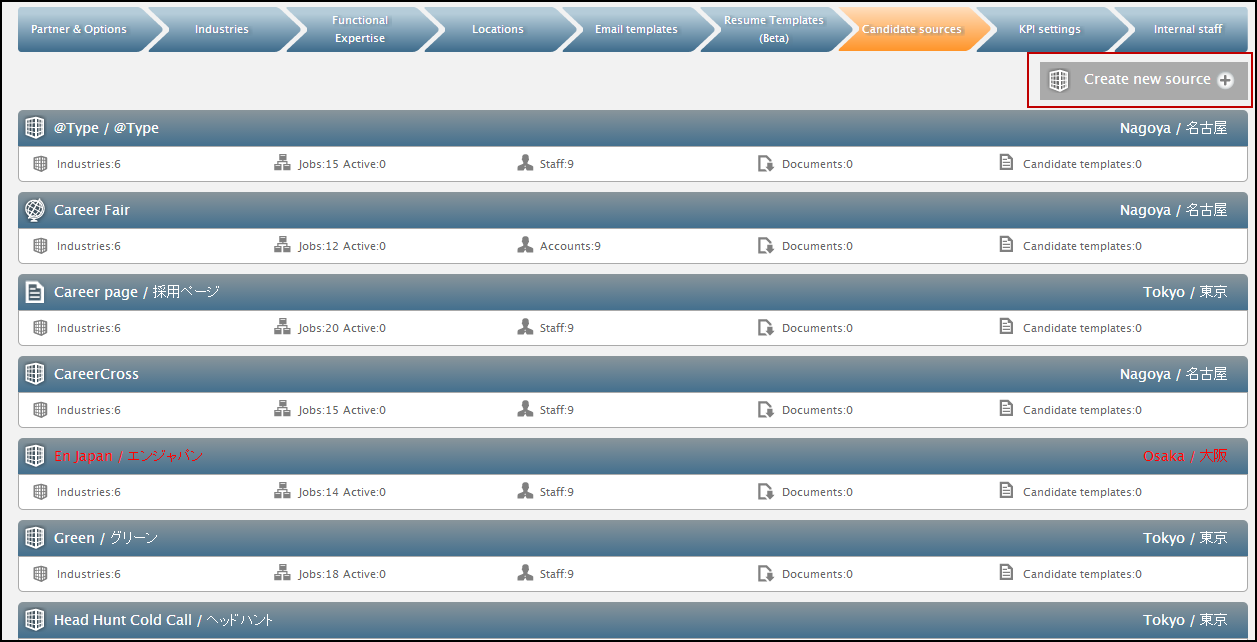Click Staff:9 under CareerCross

click(557, 410)
